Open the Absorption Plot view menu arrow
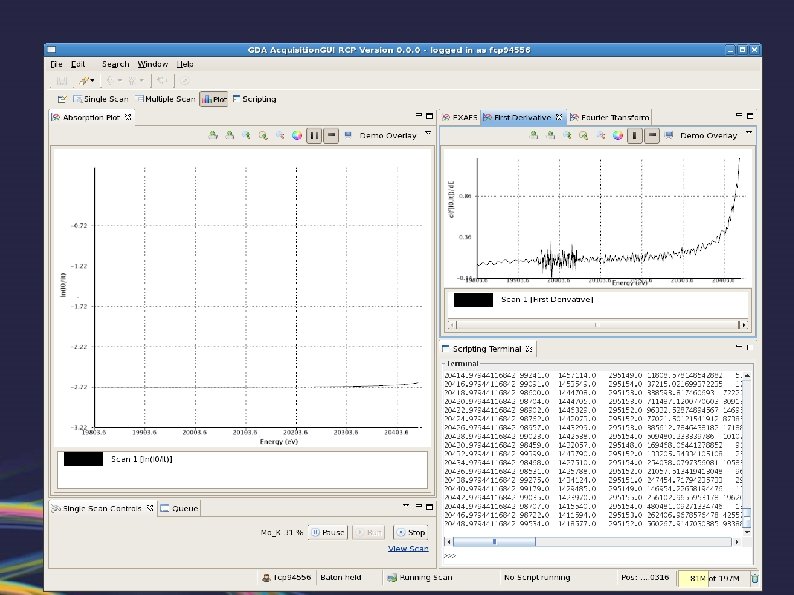The height and width of the screenshot is (595, 794). 428,133
